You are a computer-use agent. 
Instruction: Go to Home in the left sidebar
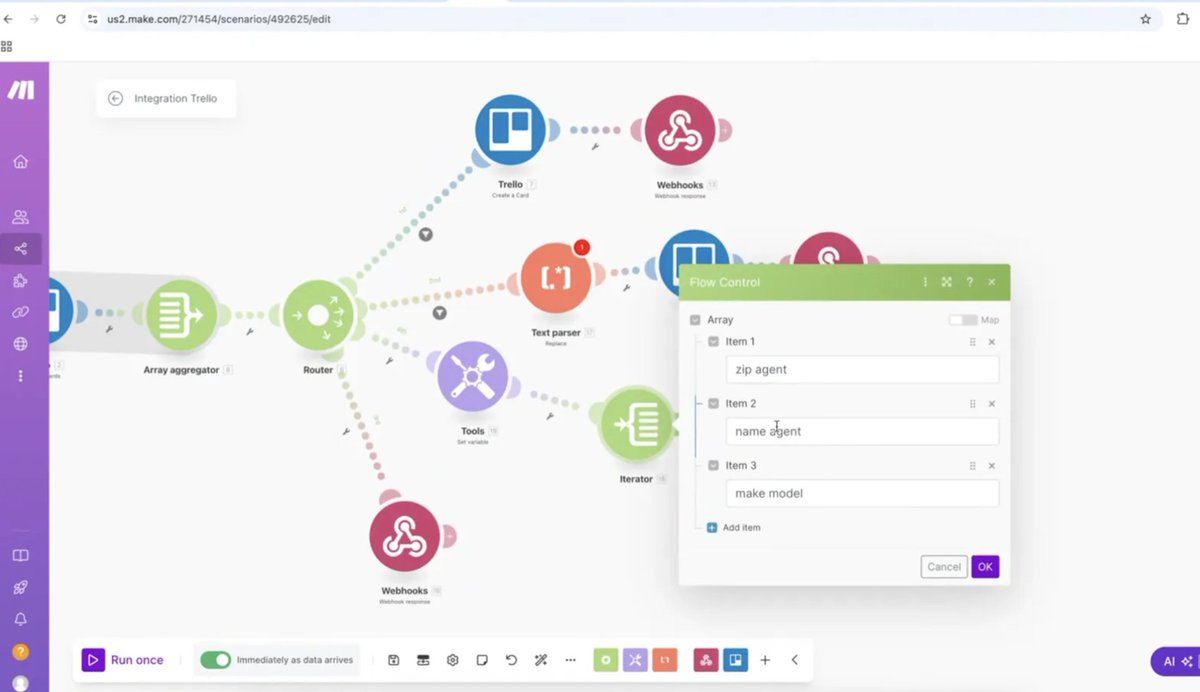click(21, 162)
